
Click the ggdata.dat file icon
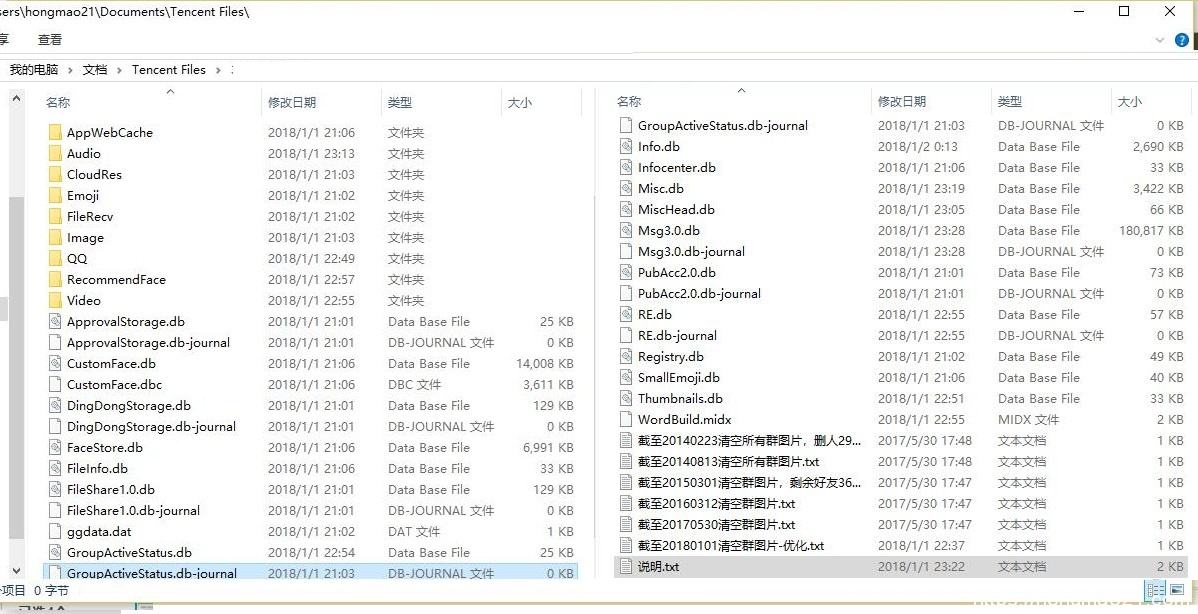tap(54, 532)
